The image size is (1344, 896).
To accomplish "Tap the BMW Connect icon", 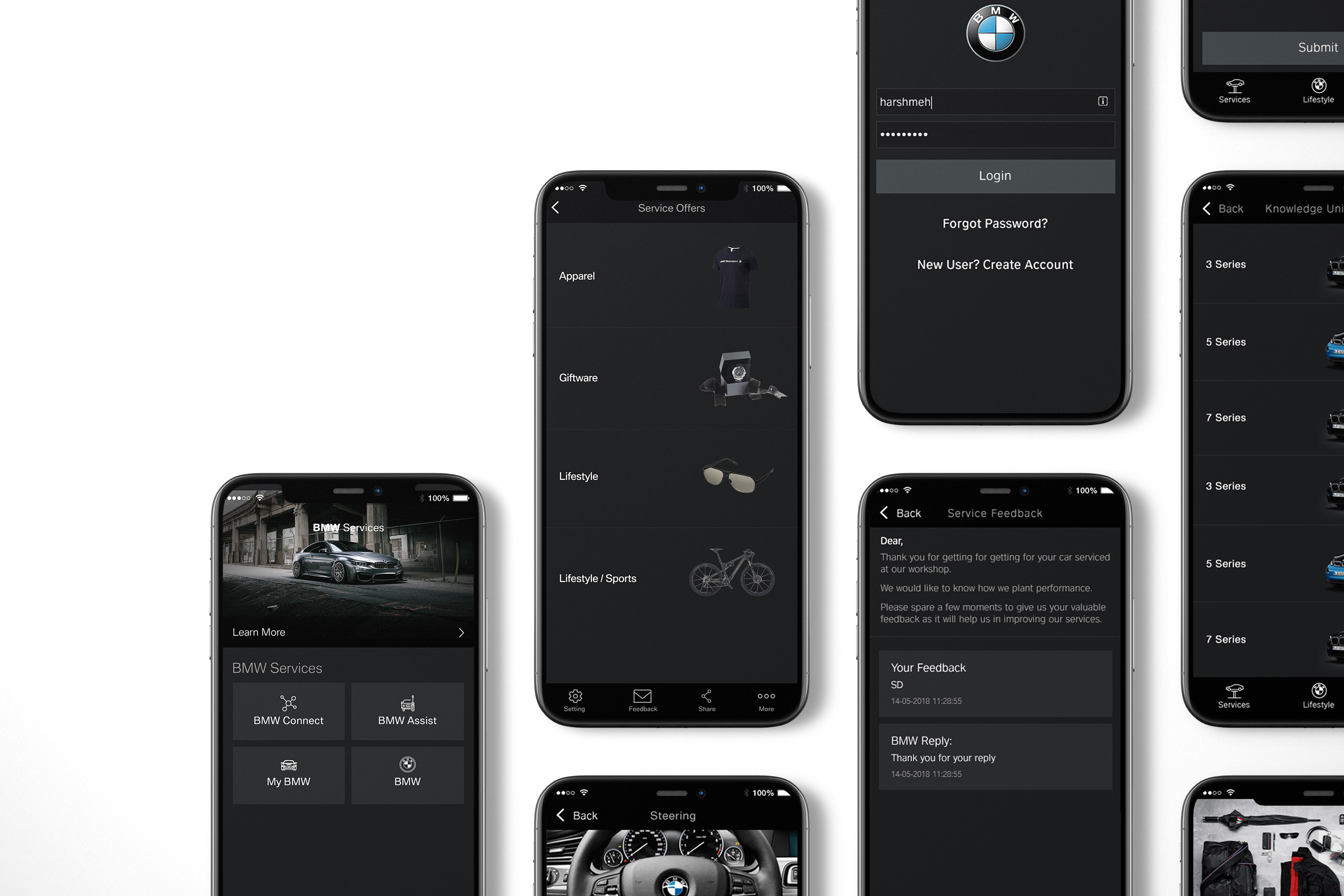I will tap(287, 709).
